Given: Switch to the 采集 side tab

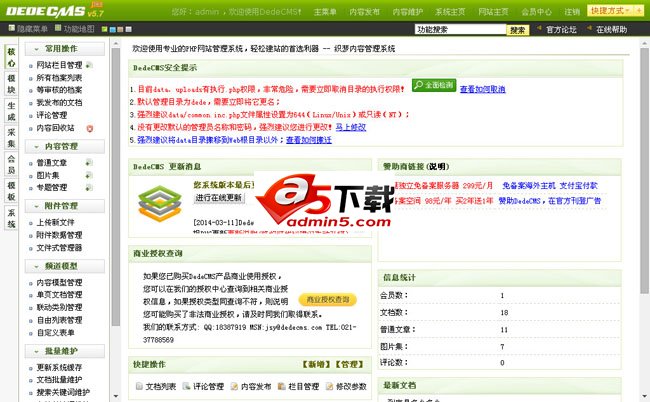Looking at the screenshot, I should point(11,138).
